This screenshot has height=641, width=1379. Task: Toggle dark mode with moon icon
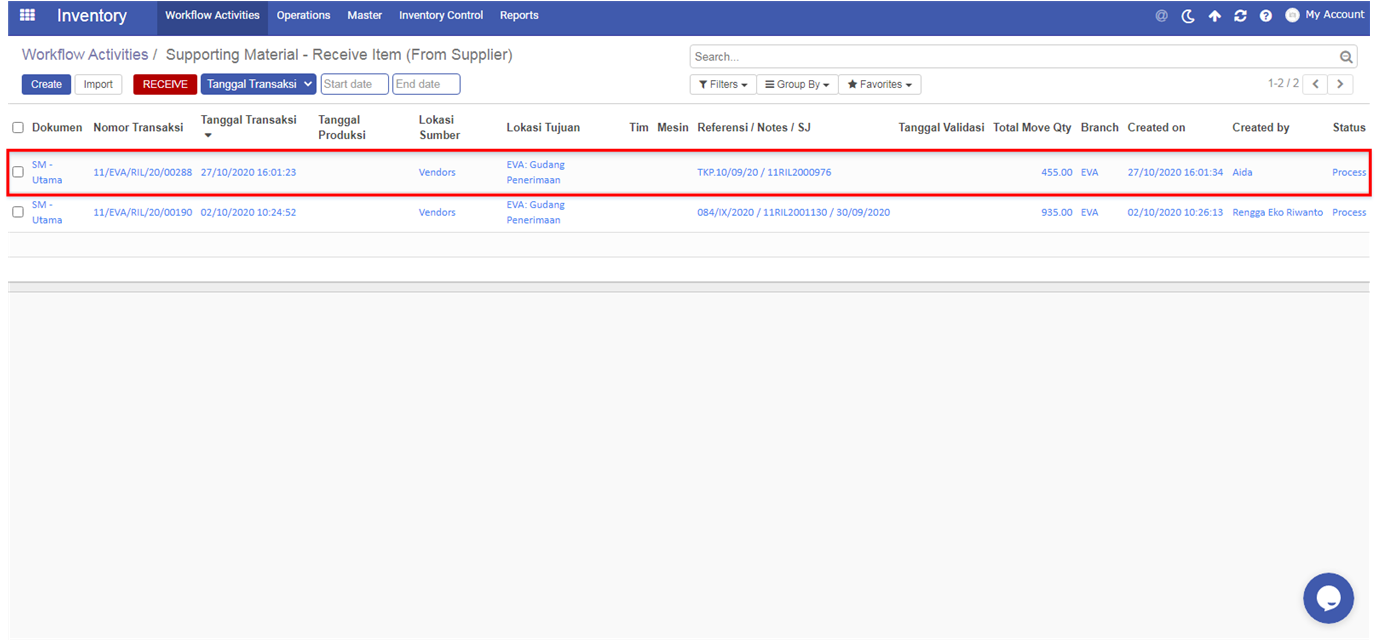point(1188,16)
